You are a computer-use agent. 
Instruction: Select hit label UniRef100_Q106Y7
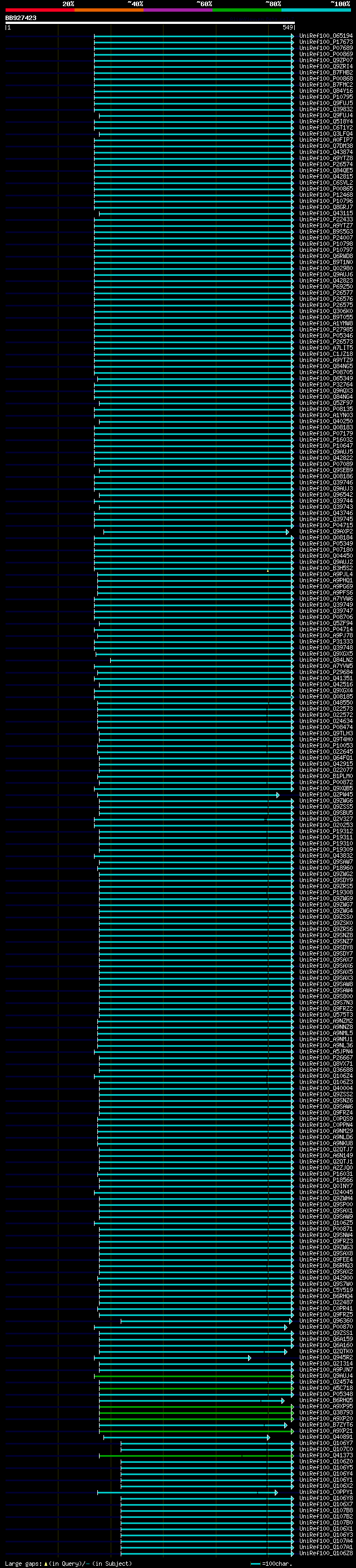[x=325, y=1443]
